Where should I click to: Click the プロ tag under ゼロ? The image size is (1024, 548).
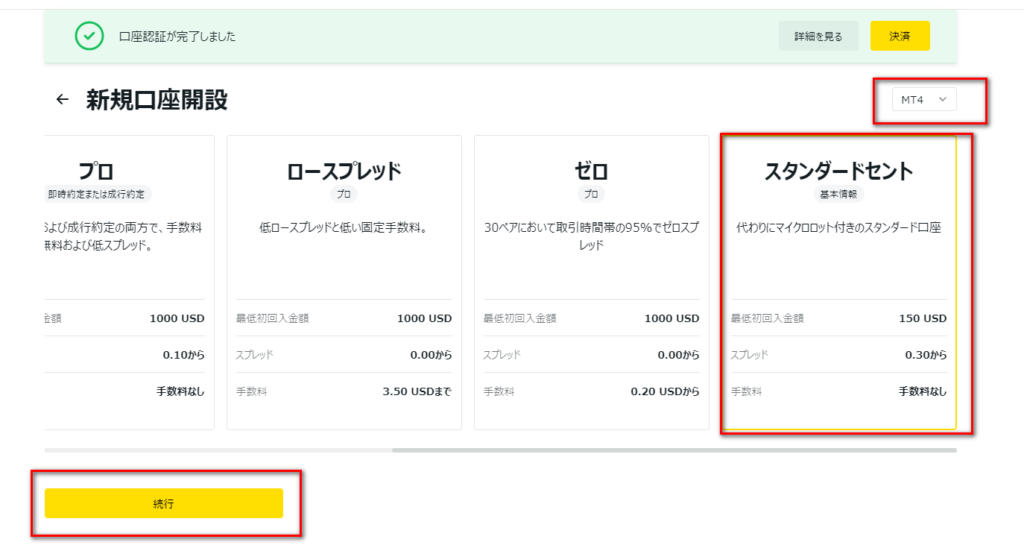pyautogui.click(x=591, y=194)
